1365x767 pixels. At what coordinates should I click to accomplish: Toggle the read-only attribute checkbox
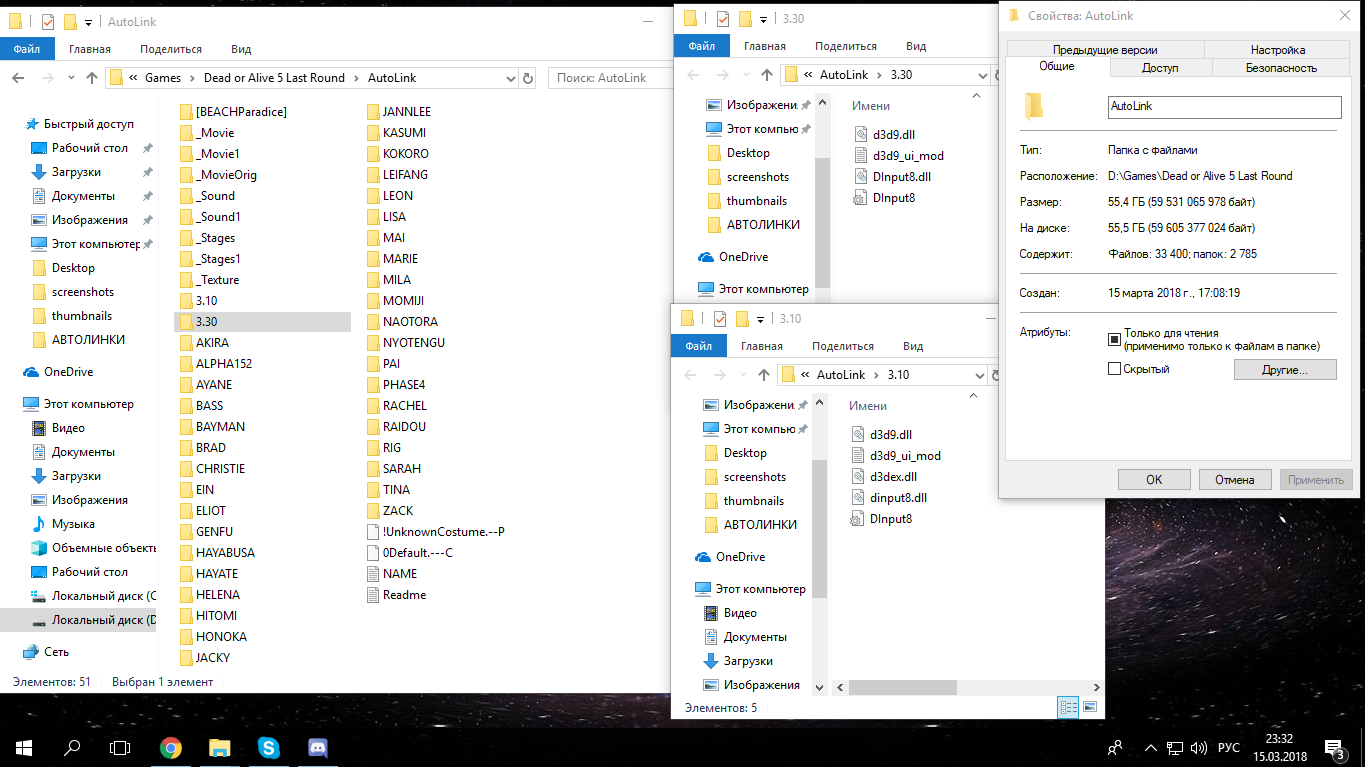pos(1114,339)
